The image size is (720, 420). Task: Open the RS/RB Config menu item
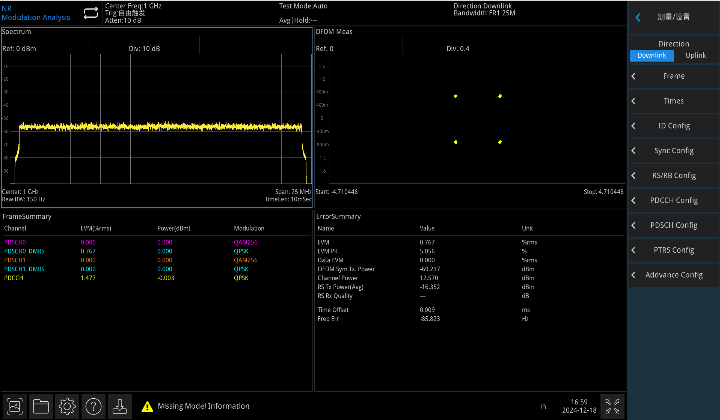pos(673,175)
